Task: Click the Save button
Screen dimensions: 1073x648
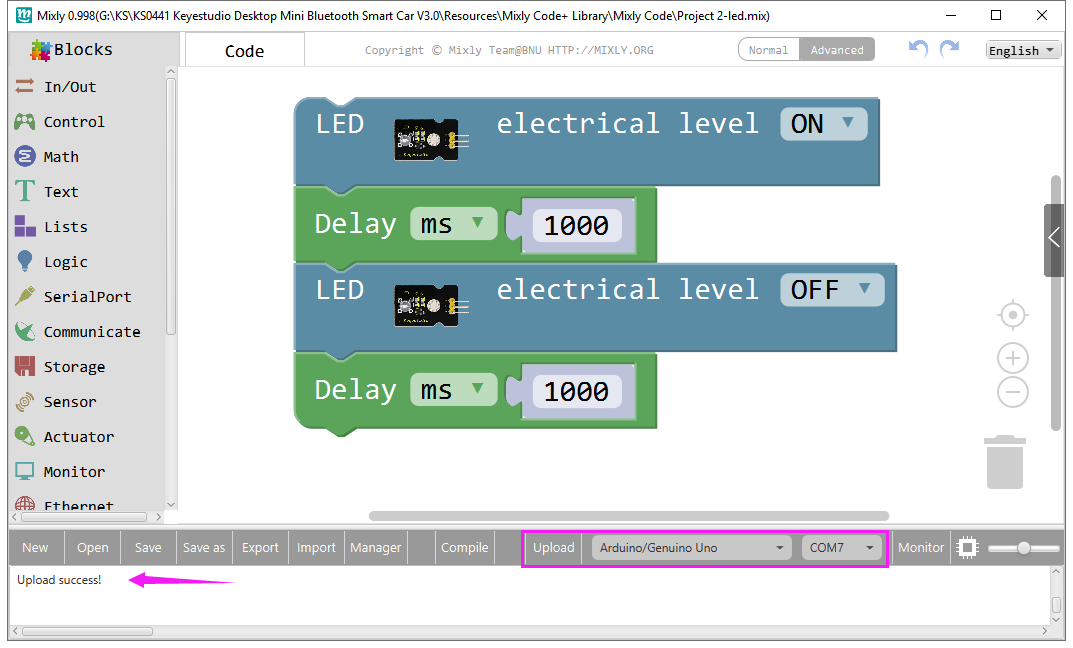Action: click(148, 547)
